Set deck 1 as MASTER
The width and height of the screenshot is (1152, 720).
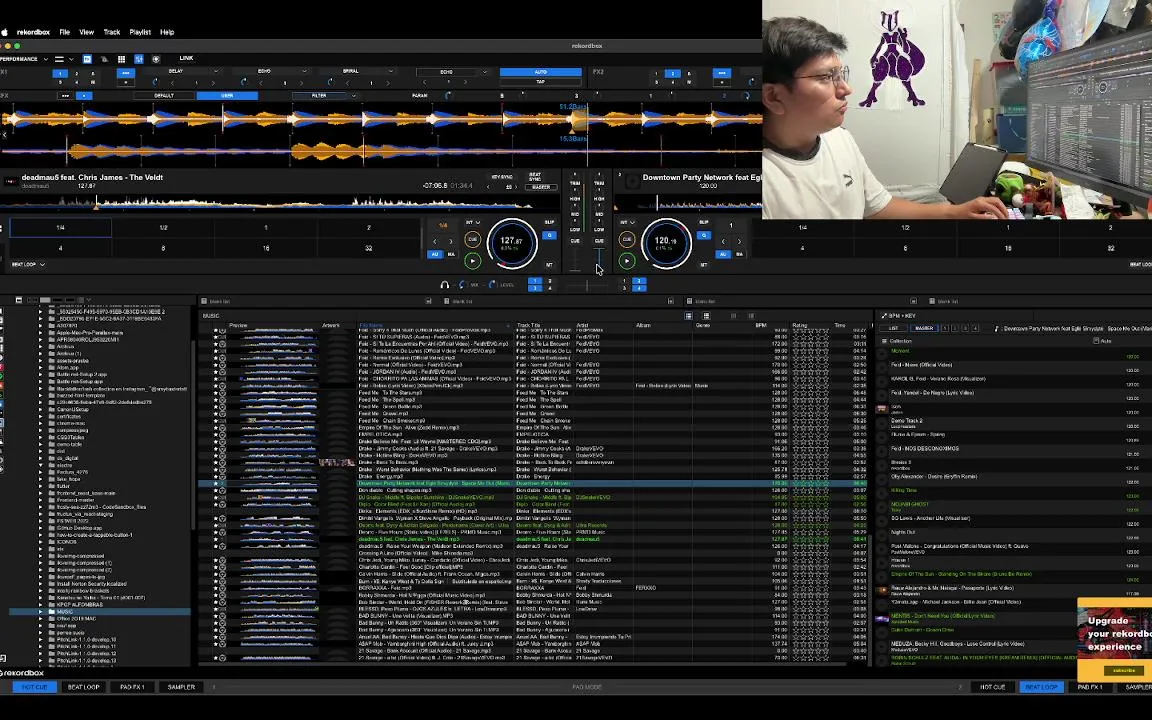541,187
